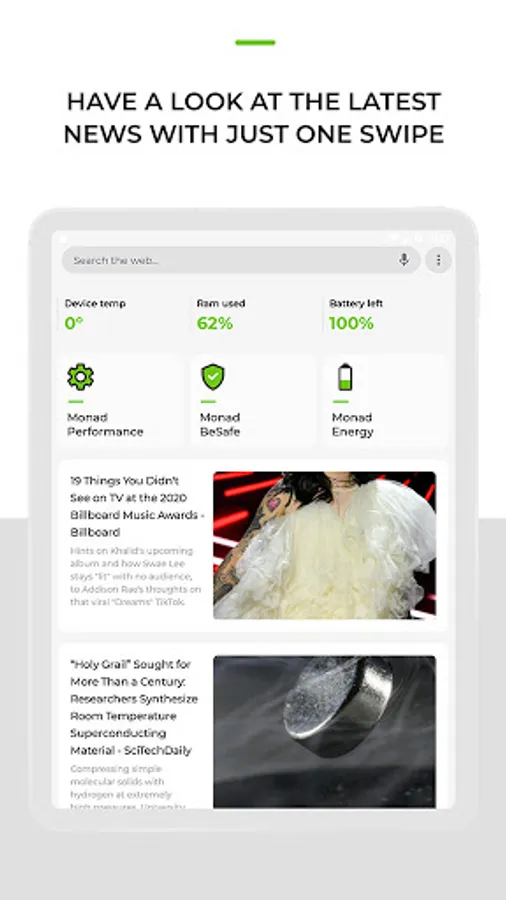Tap the Battery left 100% value
Screen dimensions: 506x900
(351, 324)
